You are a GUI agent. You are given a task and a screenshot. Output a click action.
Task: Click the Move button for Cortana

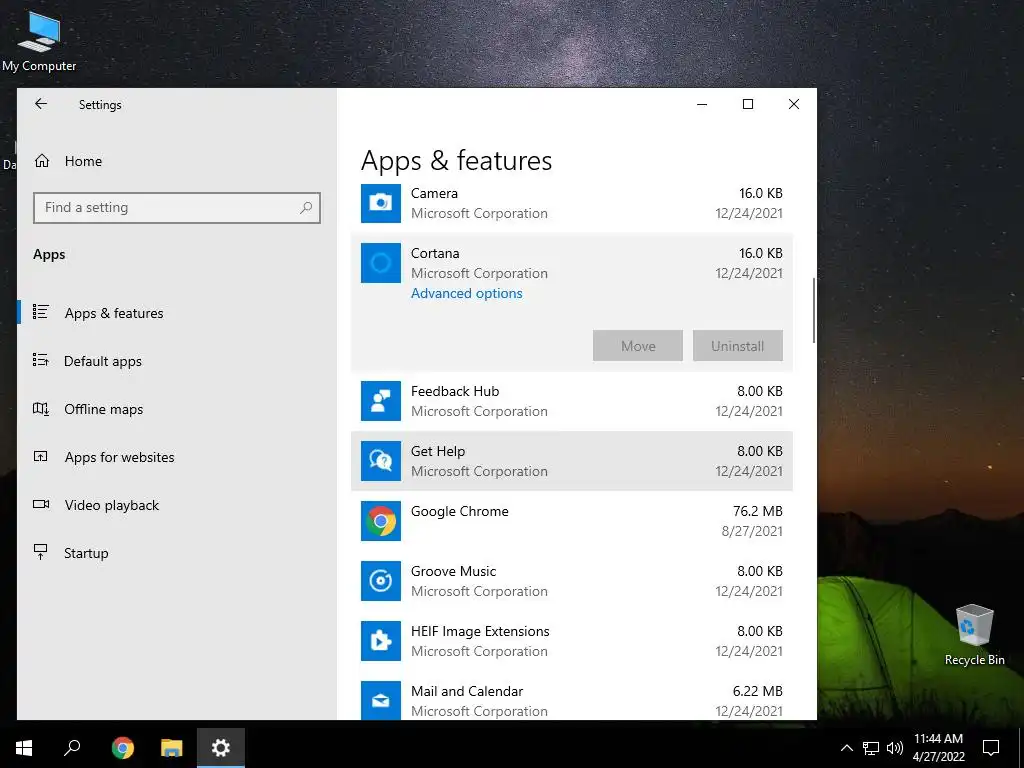638,345
